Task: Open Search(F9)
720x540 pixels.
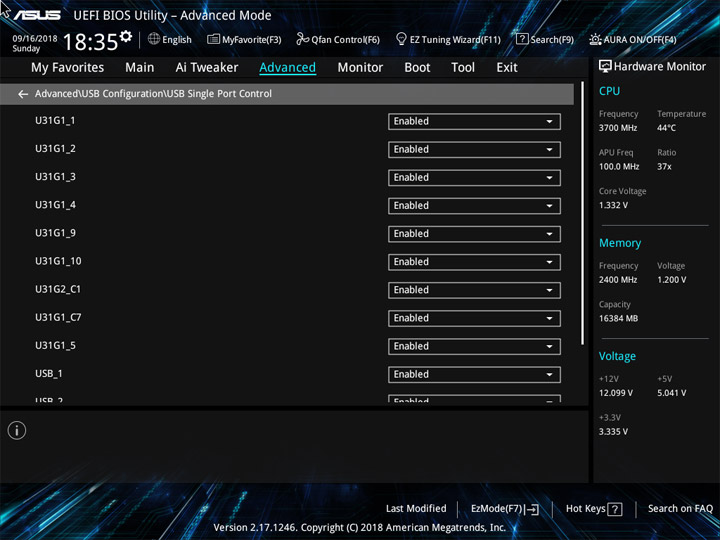Action: click(x=545, y=39)
